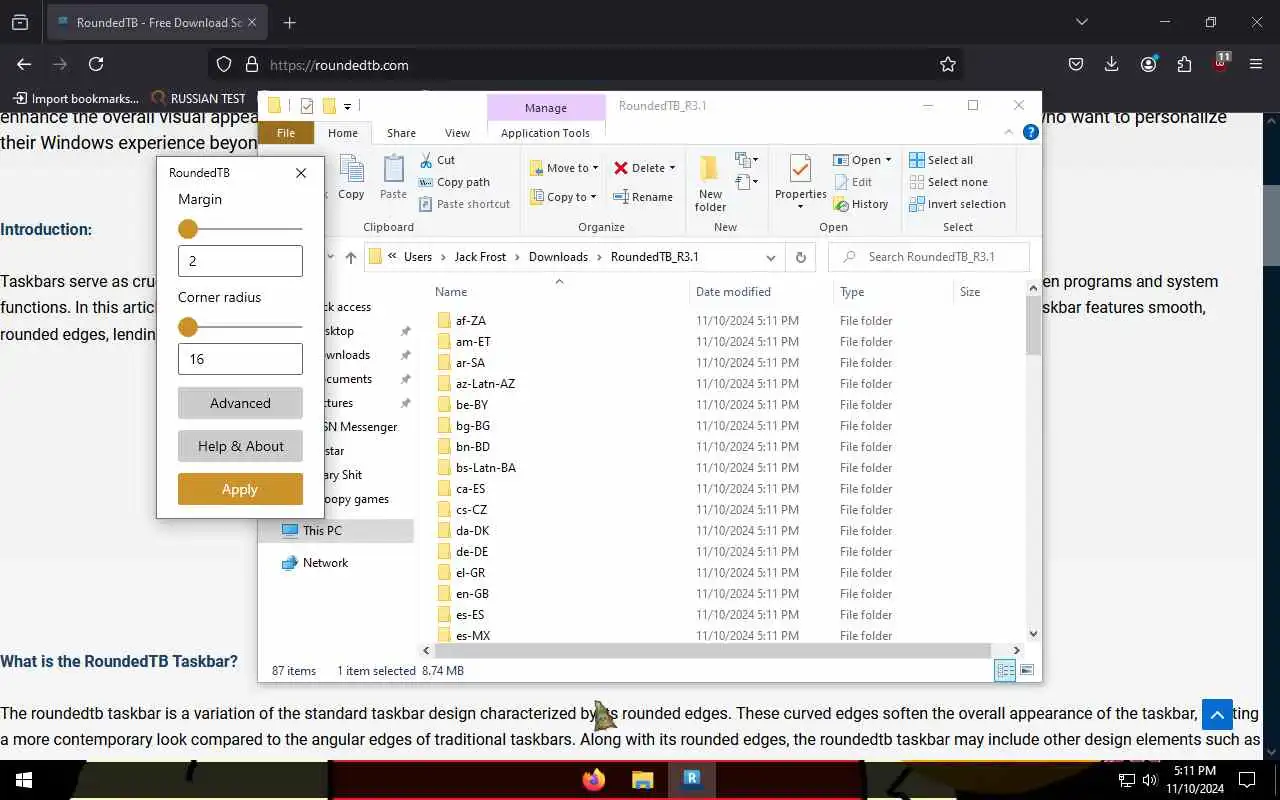1280x800 pixels.
Task: Click the Advanced button in RoundedTB
Action: pos(240,403)
